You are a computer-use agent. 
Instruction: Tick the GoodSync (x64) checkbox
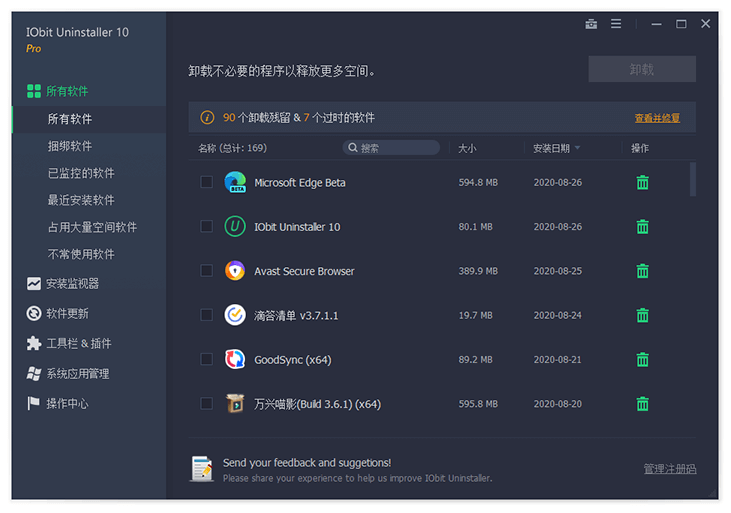(x=207, y=360)
